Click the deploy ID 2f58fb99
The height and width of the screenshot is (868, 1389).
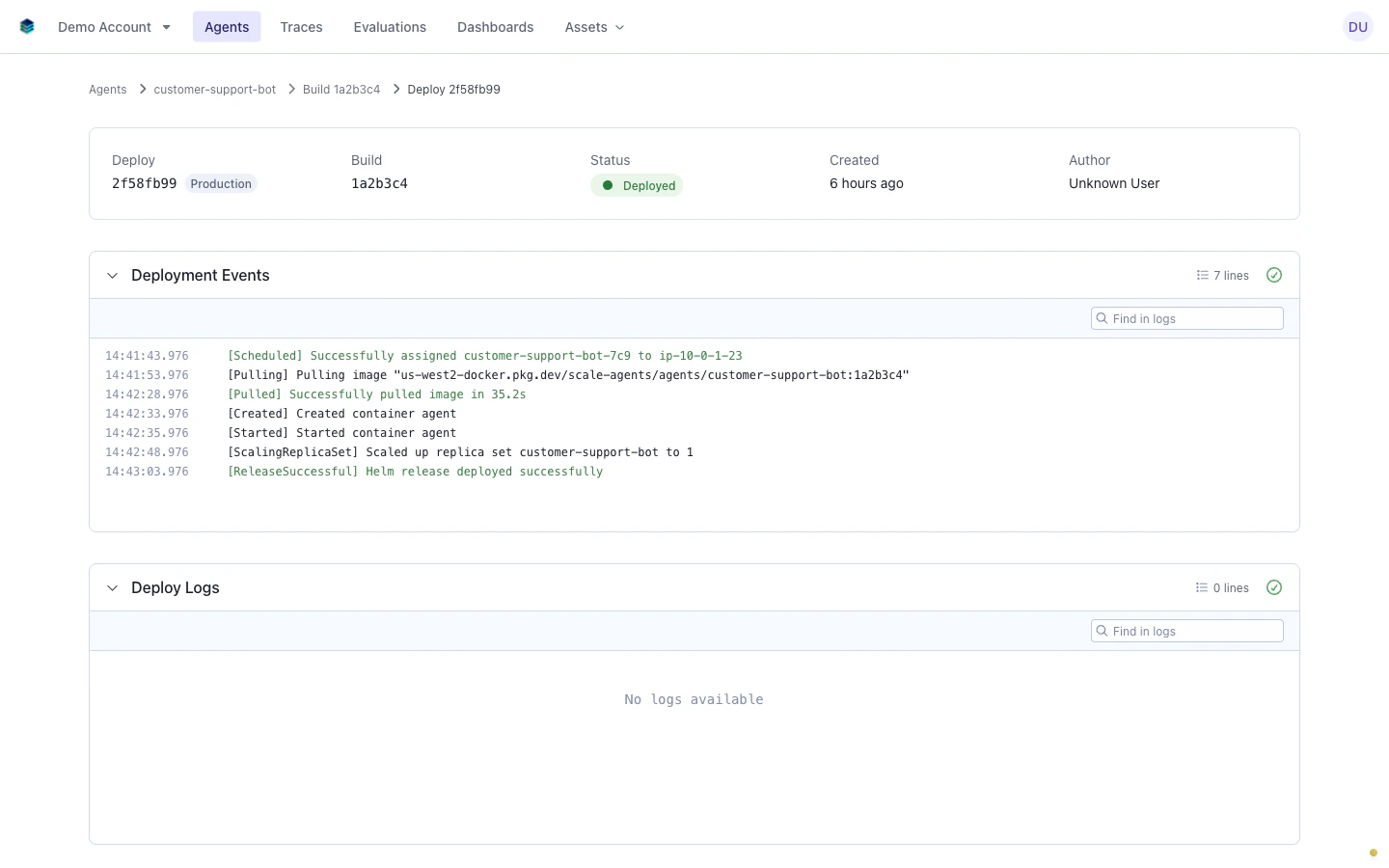(x=144, y=183)
